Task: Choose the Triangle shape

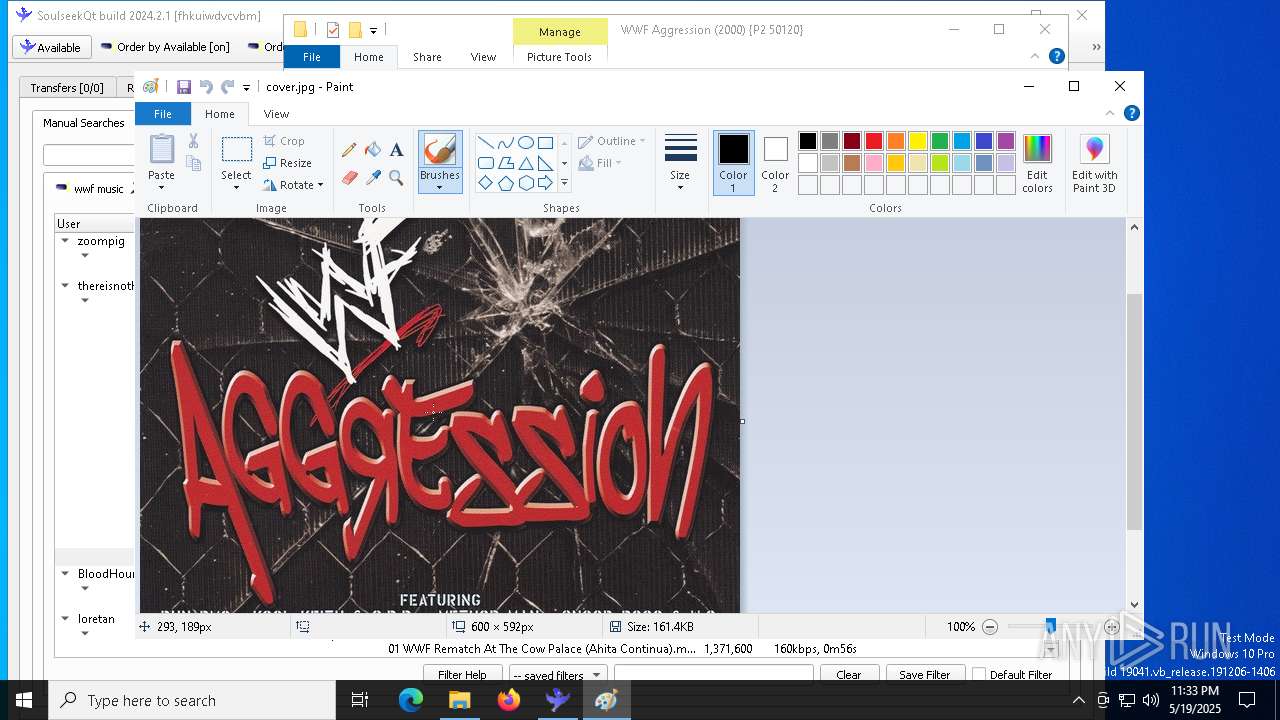Action: pos(525,163)
